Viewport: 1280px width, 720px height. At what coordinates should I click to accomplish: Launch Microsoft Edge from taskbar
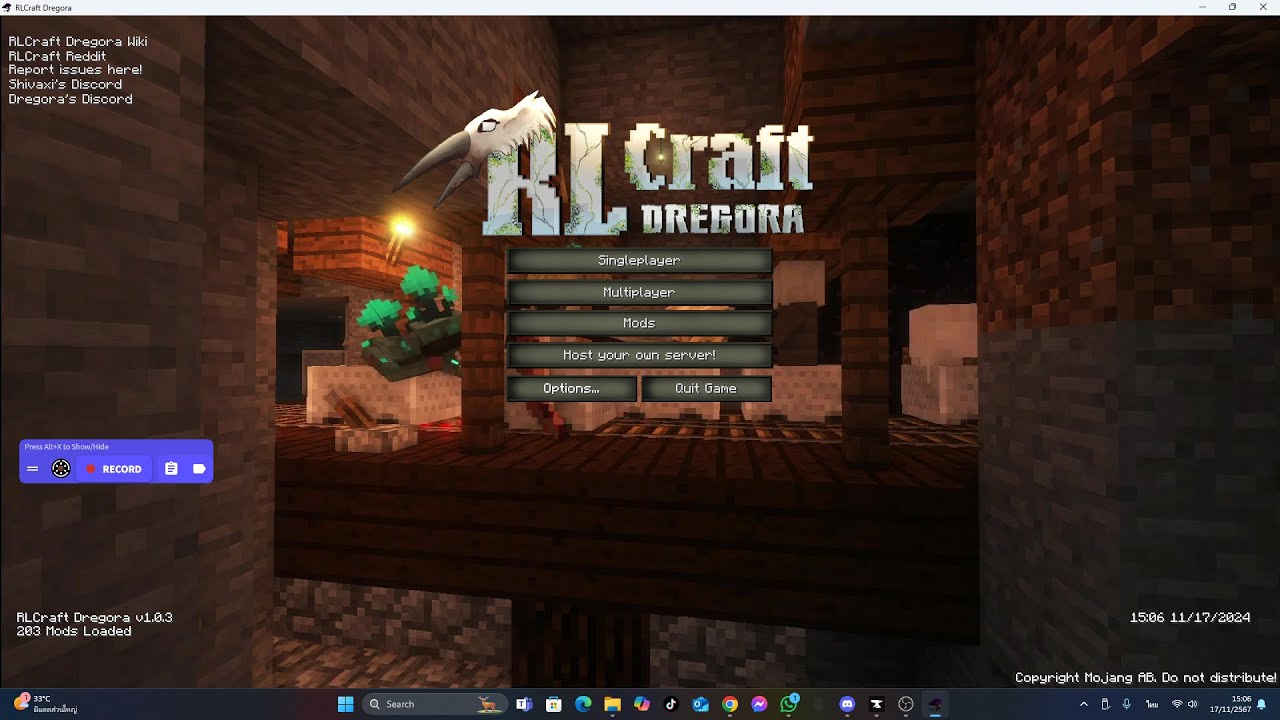583,704
